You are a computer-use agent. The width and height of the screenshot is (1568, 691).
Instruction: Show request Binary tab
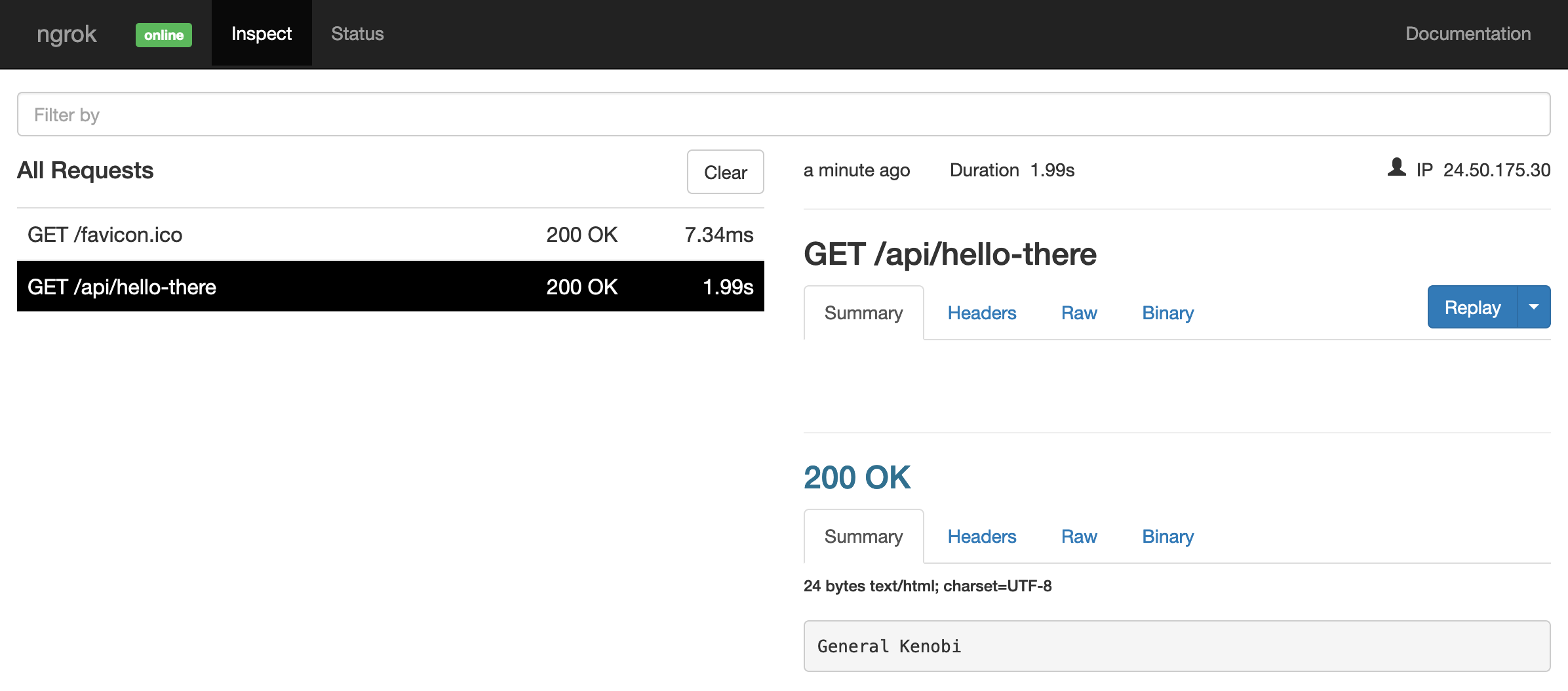click(1167, 313)
